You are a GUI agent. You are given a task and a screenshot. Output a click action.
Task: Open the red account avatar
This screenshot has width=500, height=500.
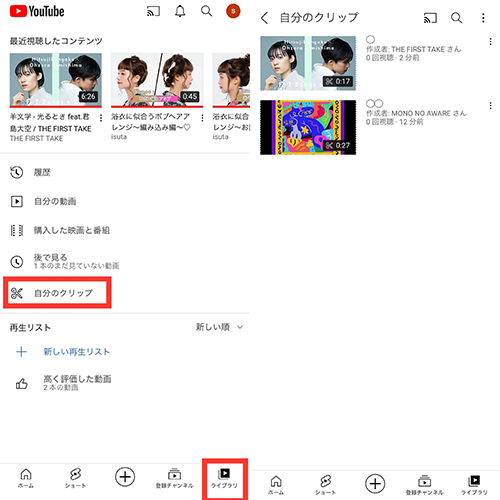point(233,11)
